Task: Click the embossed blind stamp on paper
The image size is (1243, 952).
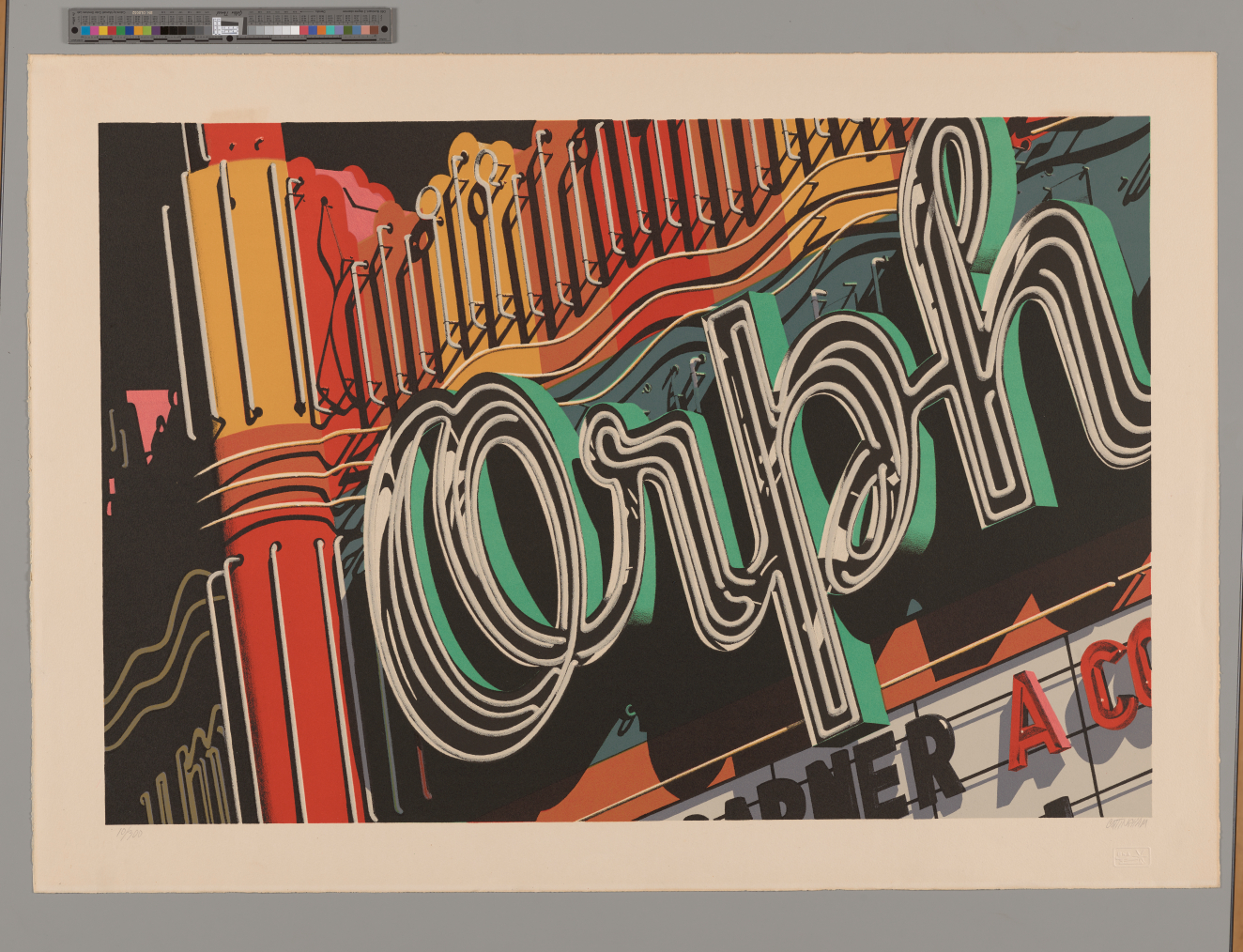Action: 1130,857
